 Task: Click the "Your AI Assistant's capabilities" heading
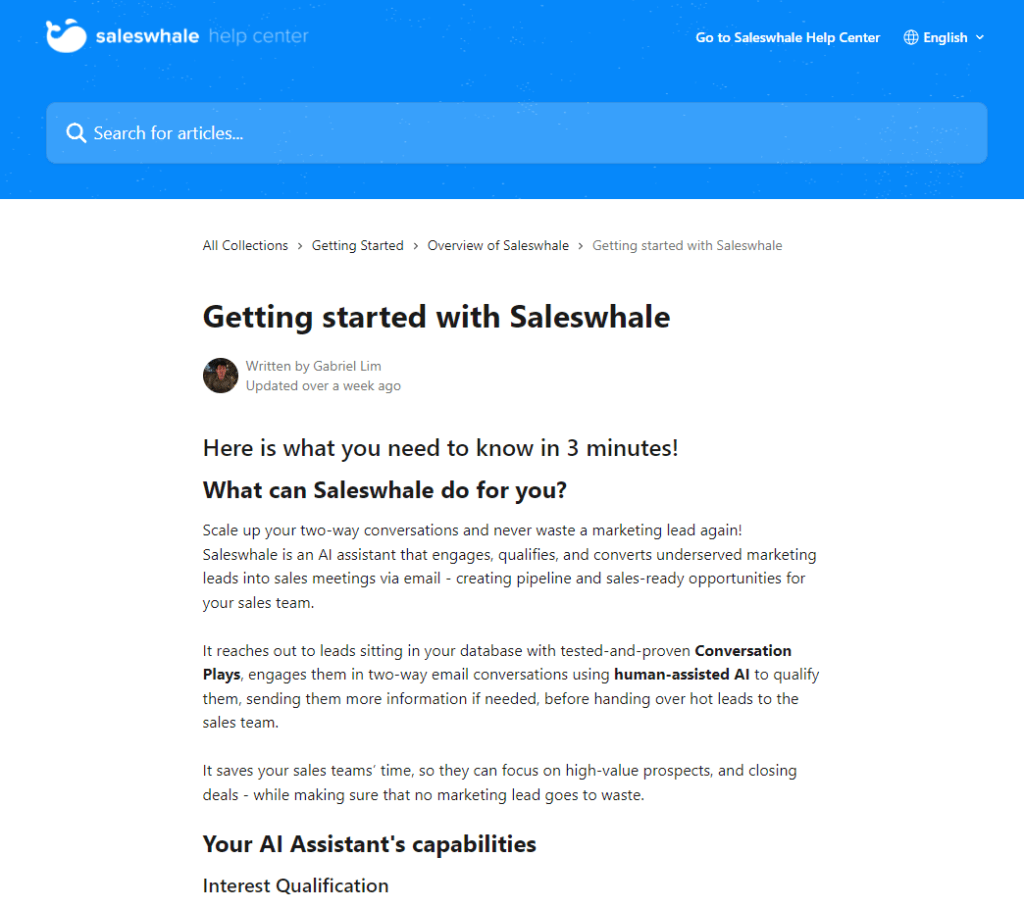[369, 844]
